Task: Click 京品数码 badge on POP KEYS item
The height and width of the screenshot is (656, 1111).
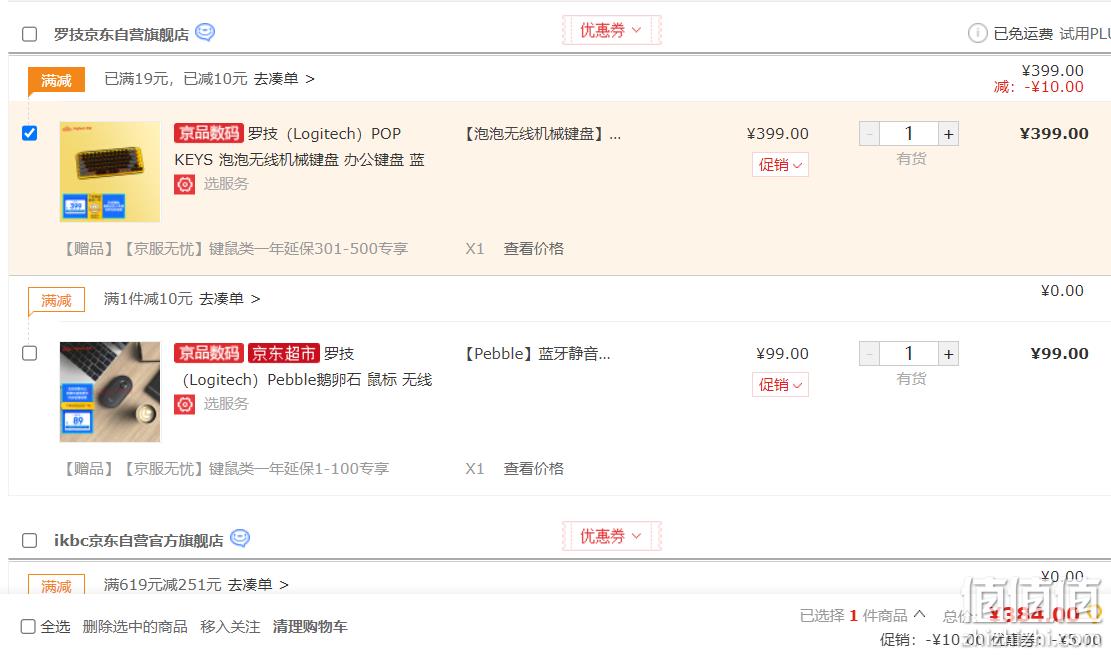Action: [x=209, y=132]
